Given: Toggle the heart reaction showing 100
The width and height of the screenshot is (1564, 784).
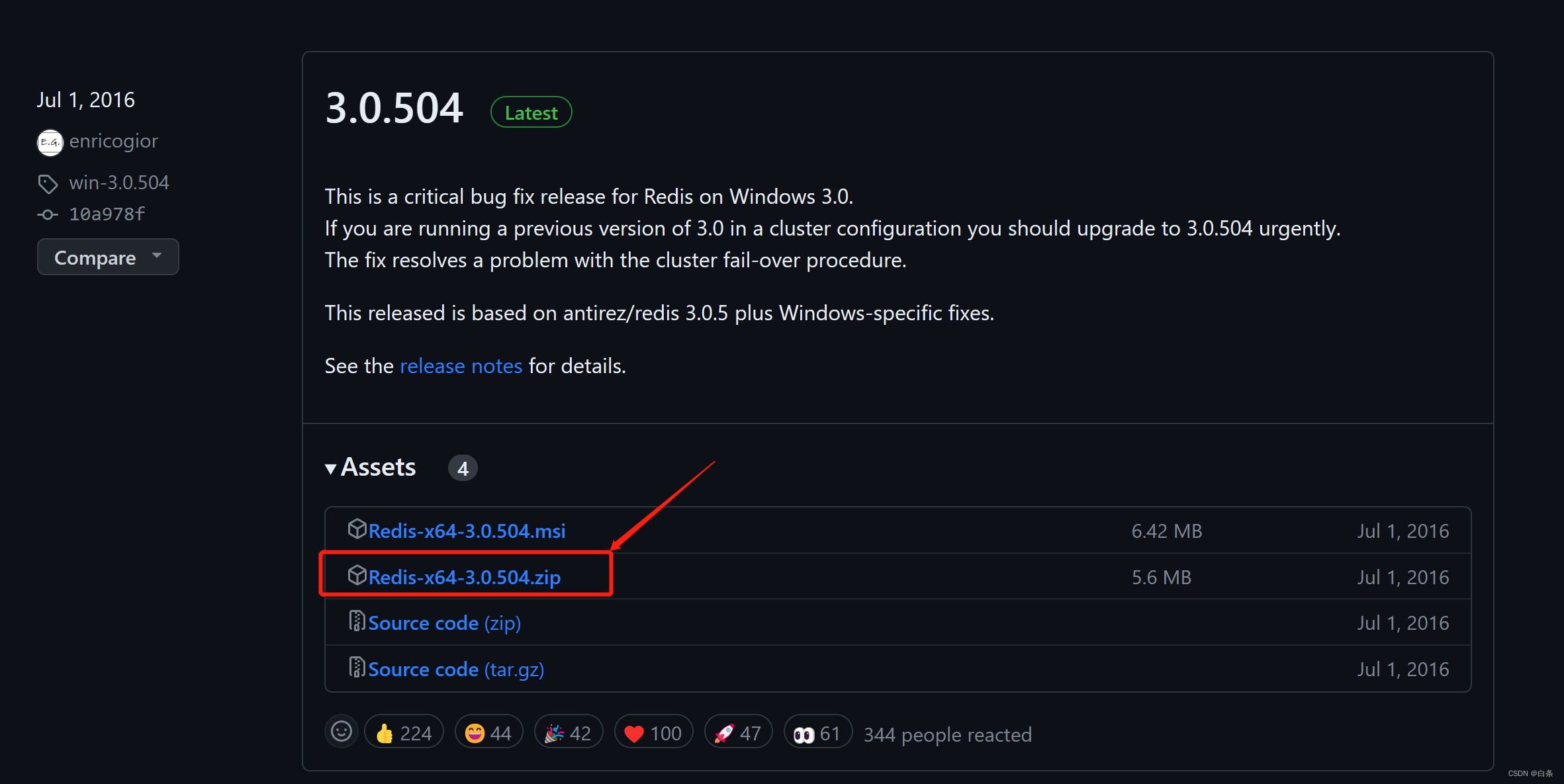Looking at the screenshot, I should 653,733.
